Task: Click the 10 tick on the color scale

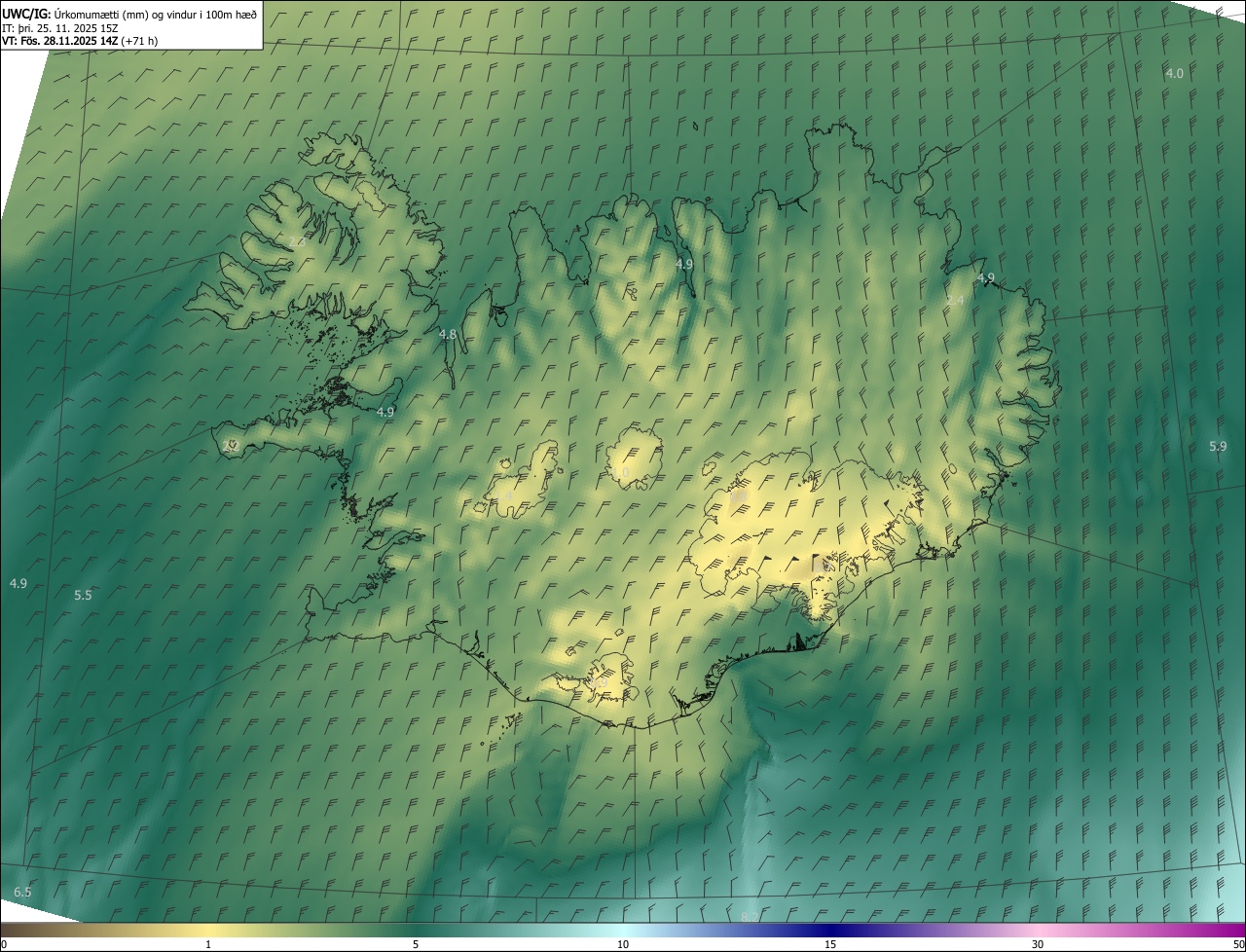Action: [623, 944]
